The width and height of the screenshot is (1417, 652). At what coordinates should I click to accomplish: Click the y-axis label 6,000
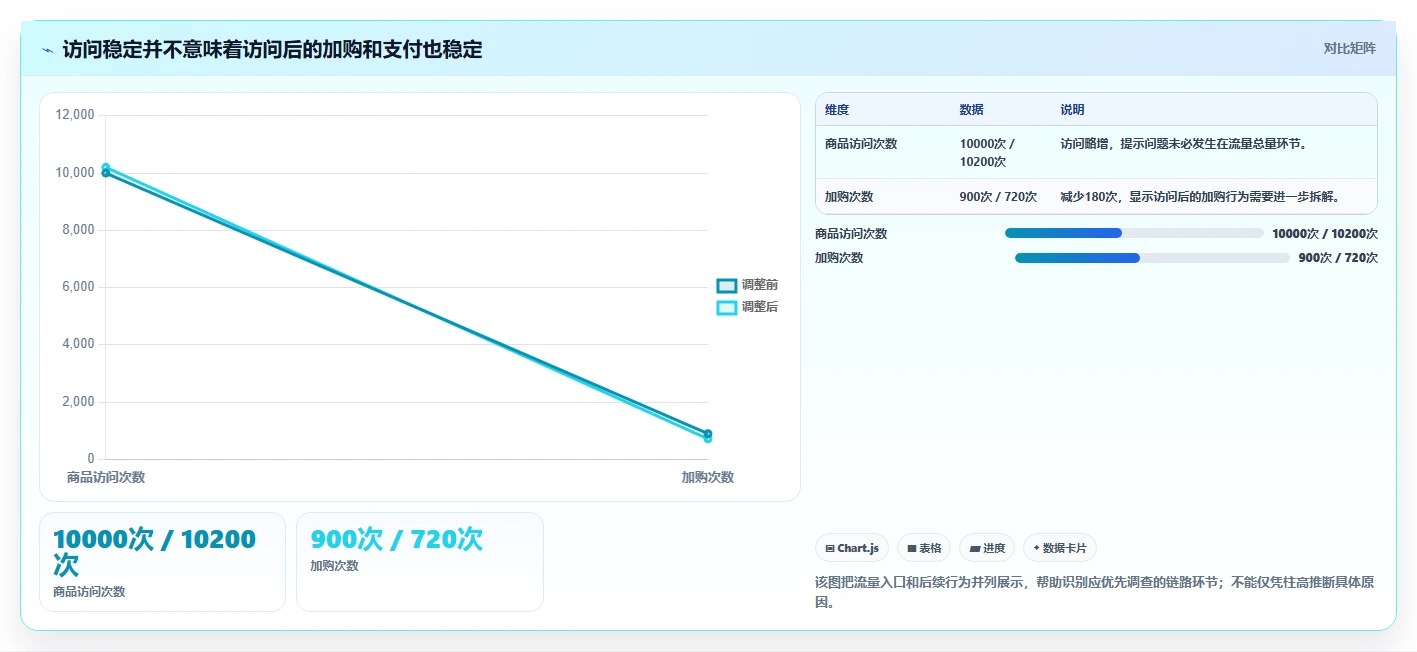coord(78,287)
